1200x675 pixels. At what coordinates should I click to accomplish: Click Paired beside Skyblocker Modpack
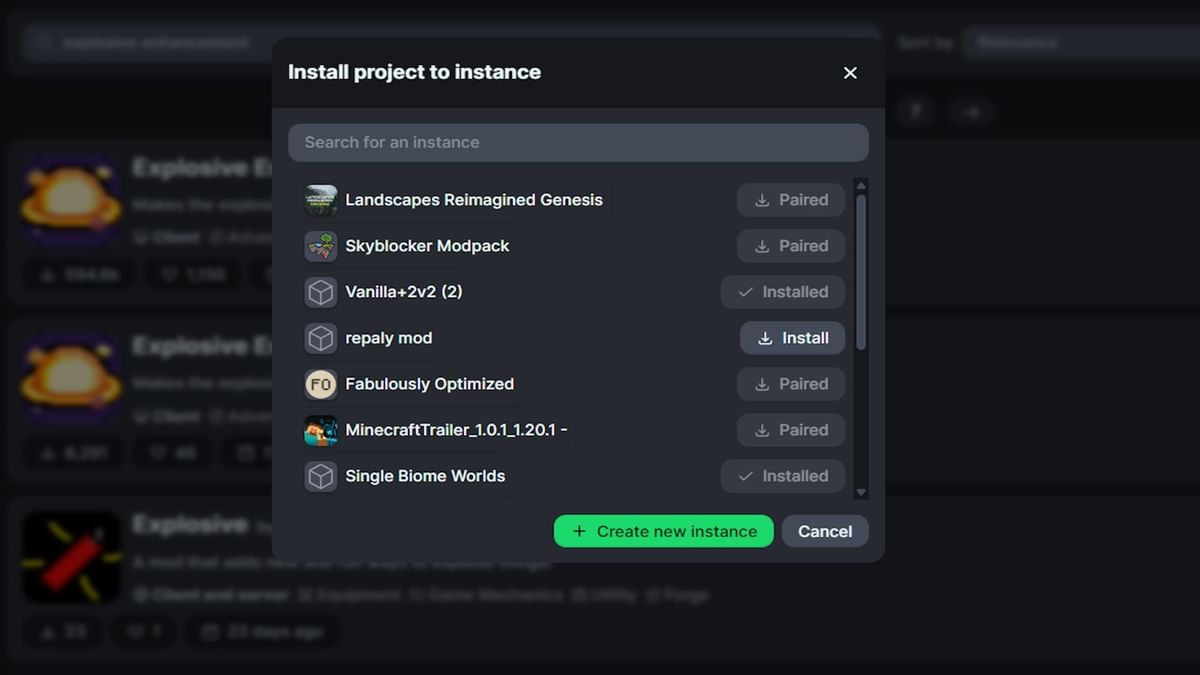coord(791,245)
